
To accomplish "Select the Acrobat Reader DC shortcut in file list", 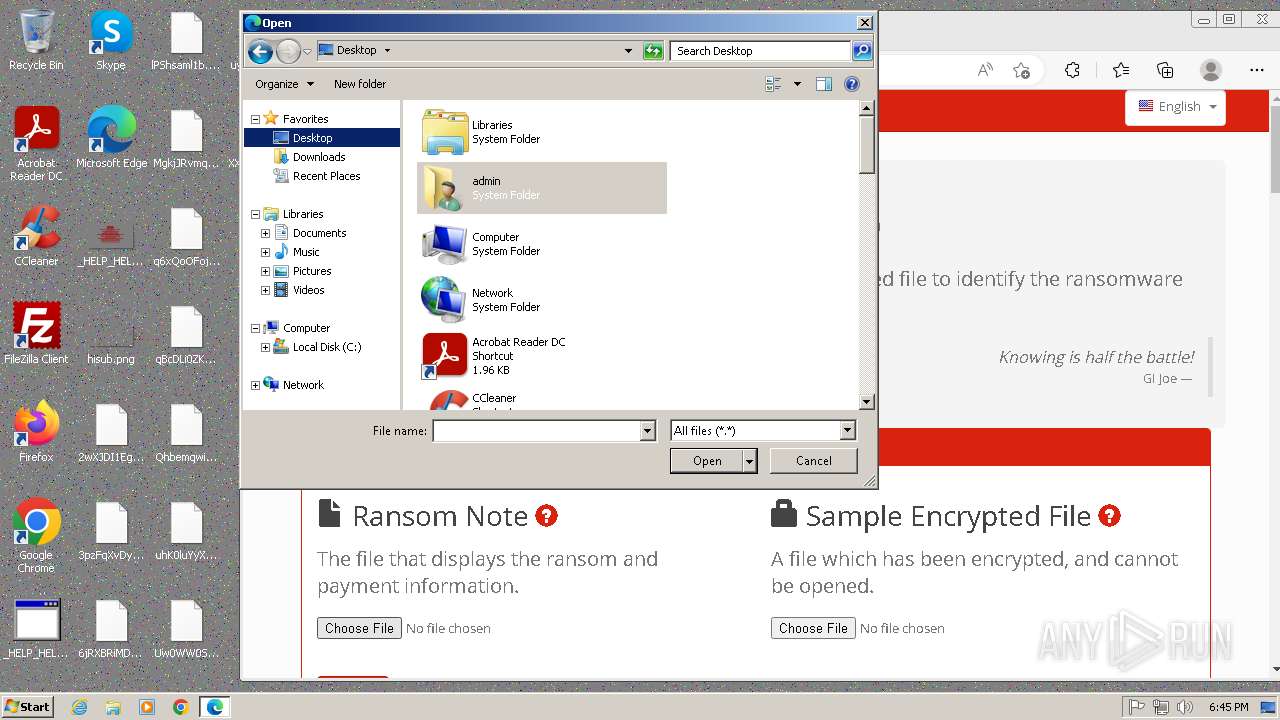I will [542, 356].
